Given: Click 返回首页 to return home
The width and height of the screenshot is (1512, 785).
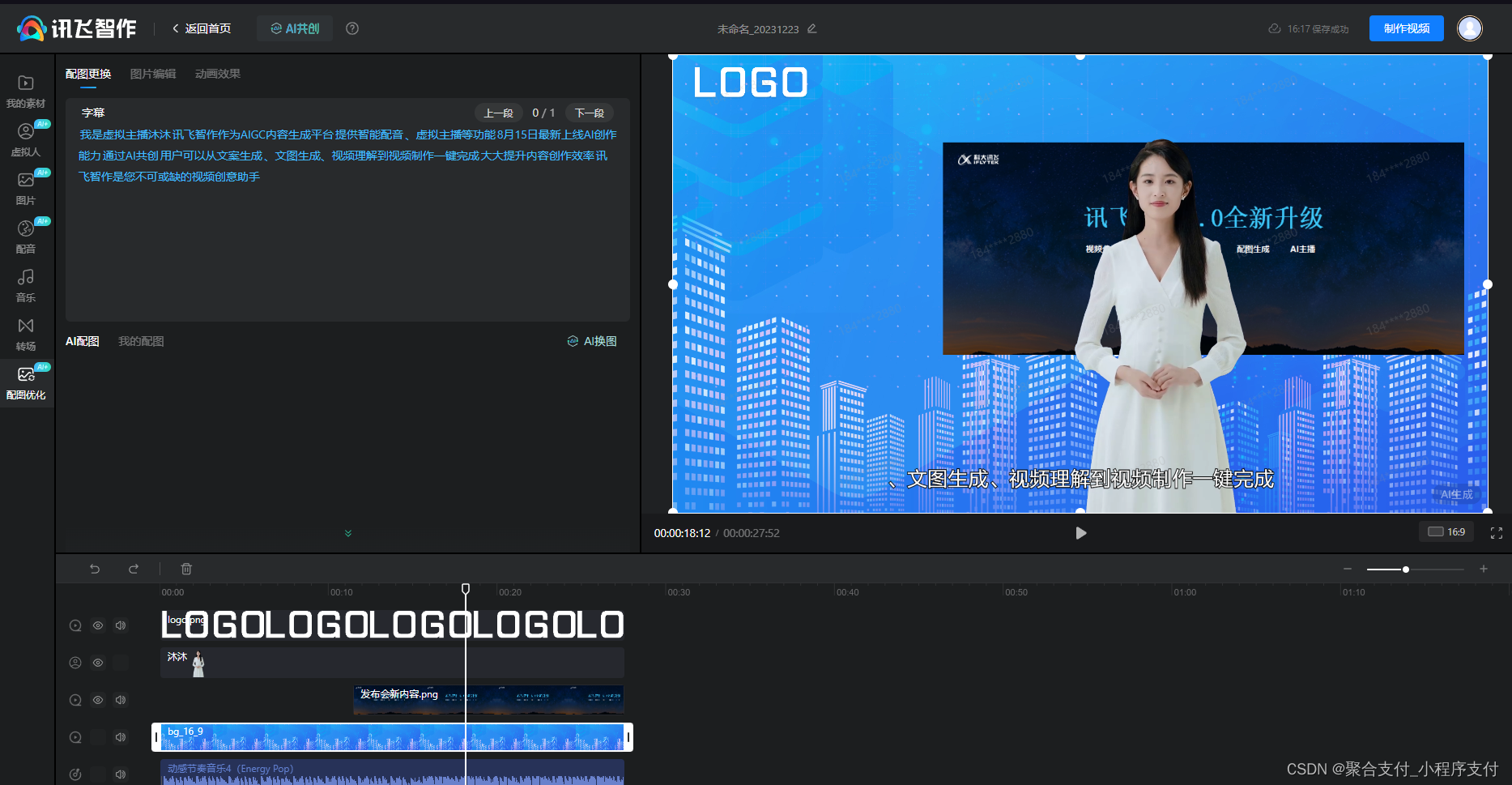Looking at the screenshot, I should click(x=202, y=28).
